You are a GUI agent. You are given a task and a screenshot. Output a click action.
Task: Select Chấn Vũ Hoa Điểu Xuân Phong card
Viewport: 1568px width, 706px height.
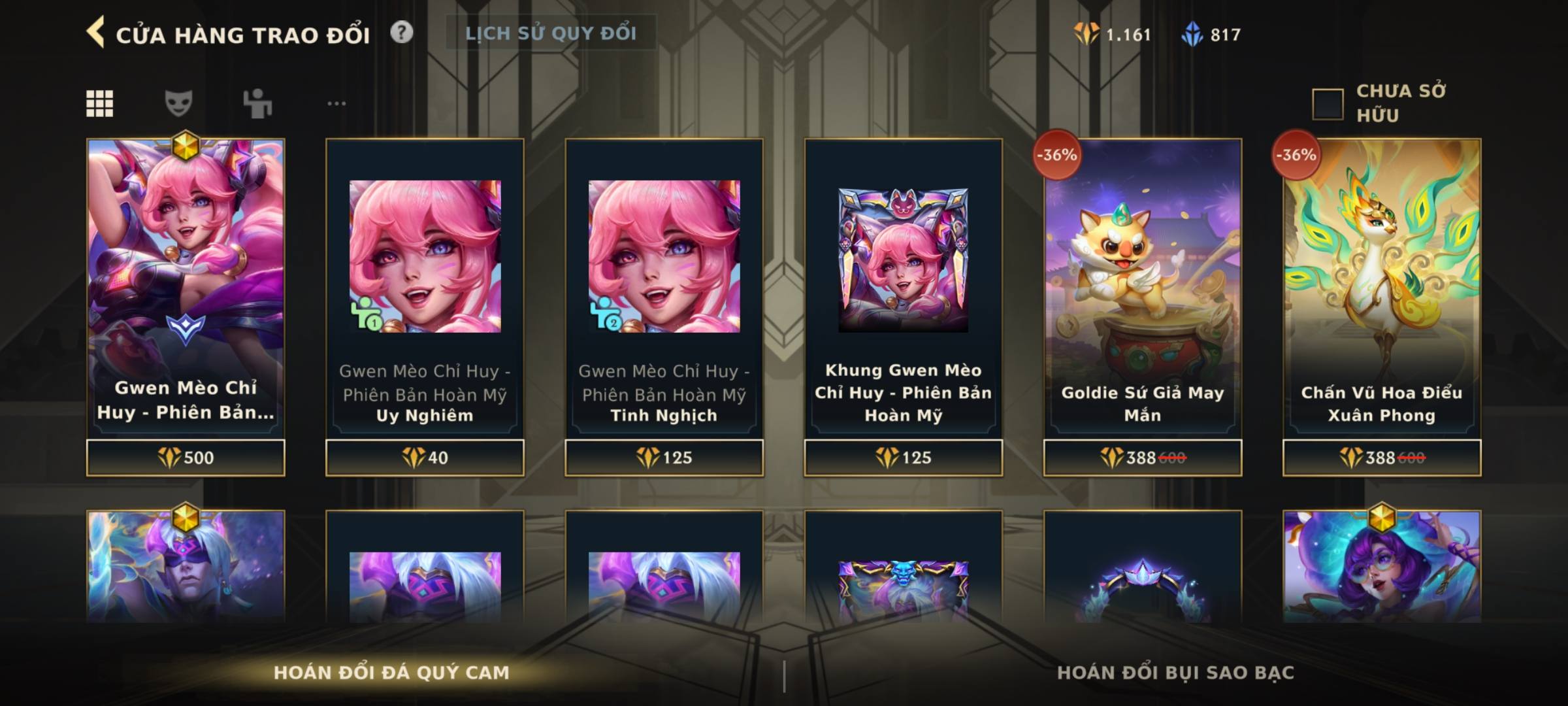1381,288
